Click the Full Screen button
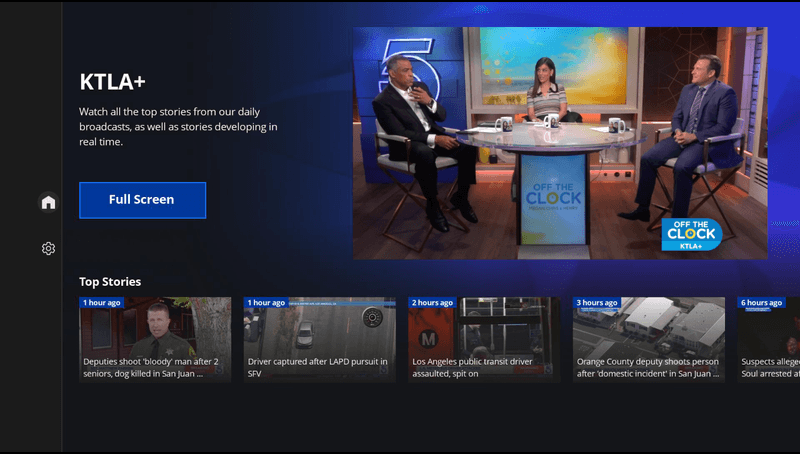The image size is (800, 454). click(x=142, y=200)
